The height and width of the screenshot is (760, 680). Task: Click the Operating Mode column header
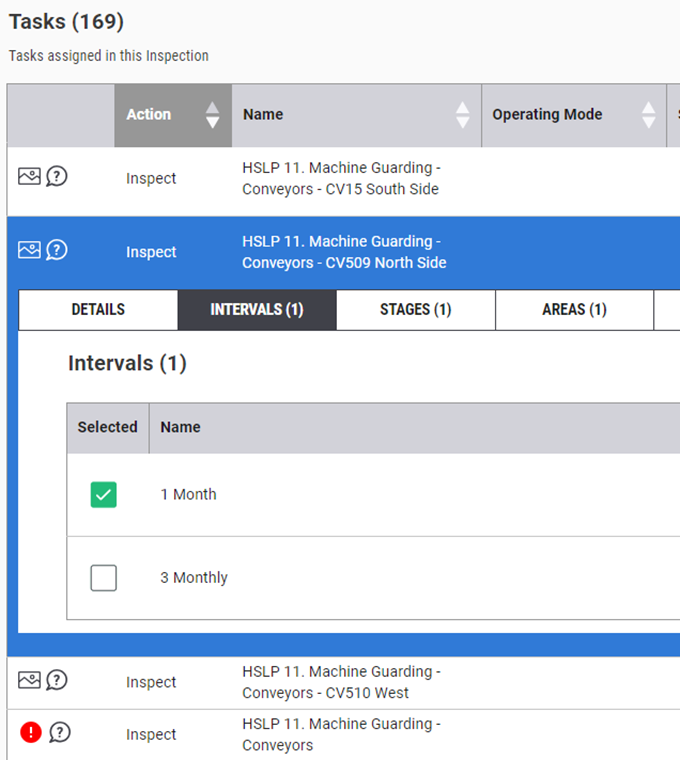pos(547,115)
